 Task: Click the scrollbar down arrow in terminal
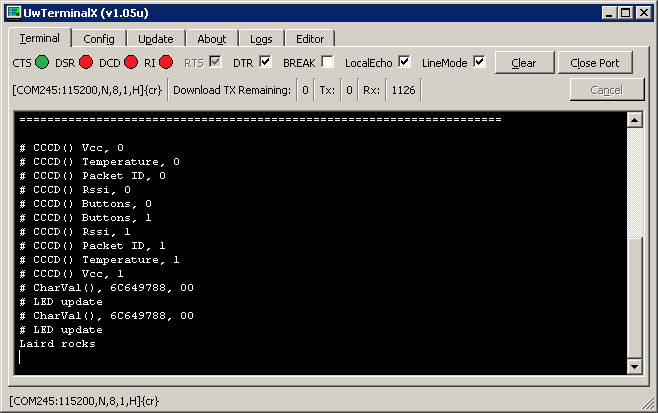634,366
